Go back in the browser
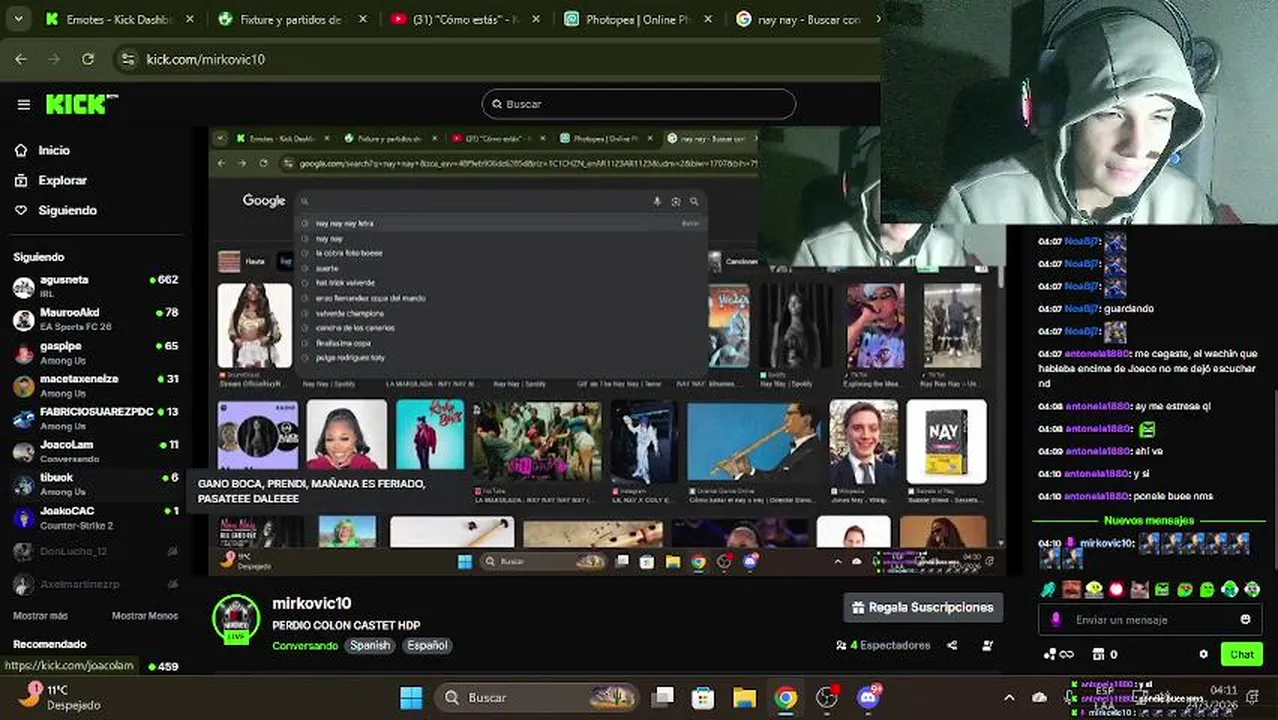Image resolution: width=1278 pixels, height=720 pixels. pos(21,59)
